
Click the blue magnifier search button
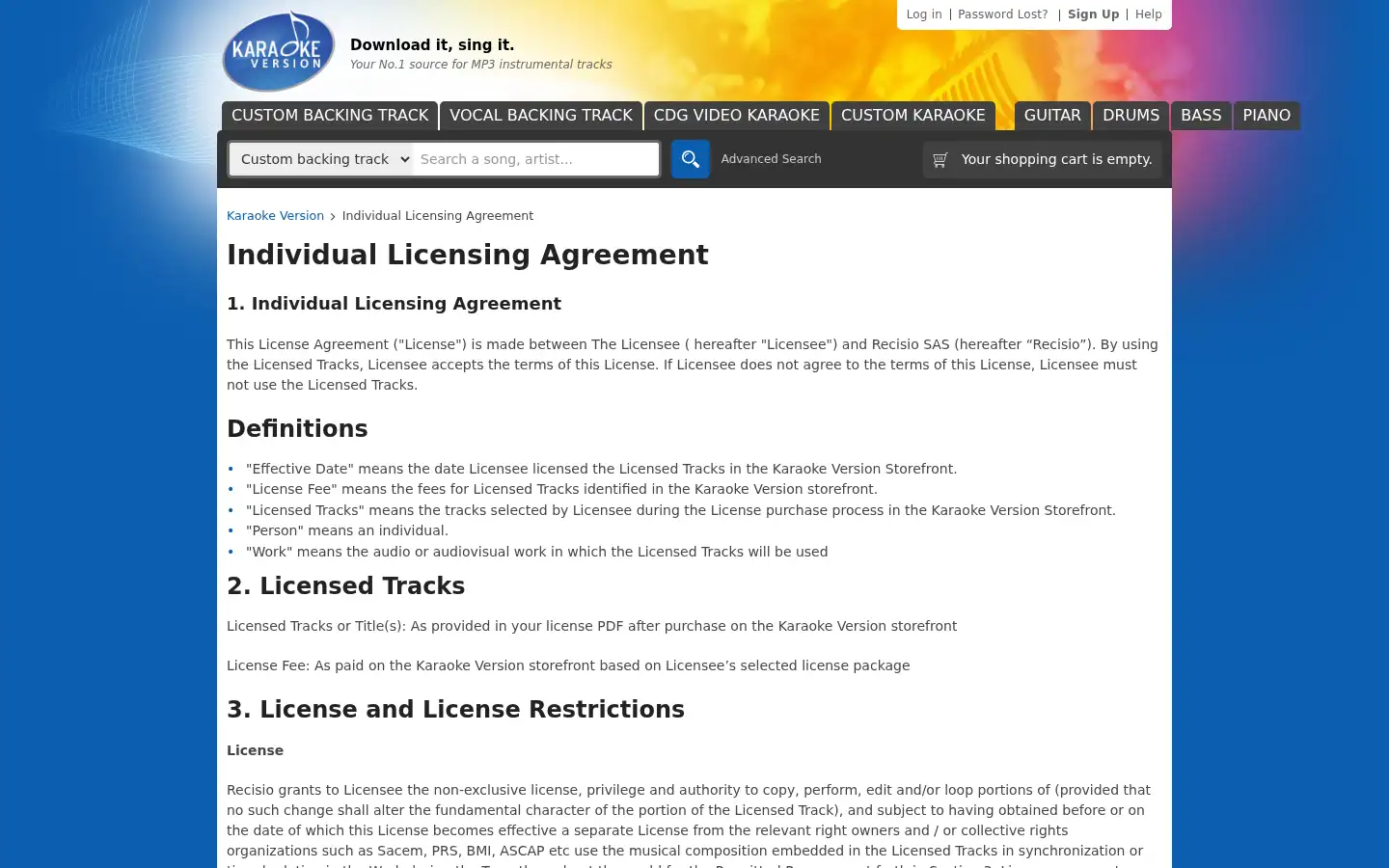[691, 159]
